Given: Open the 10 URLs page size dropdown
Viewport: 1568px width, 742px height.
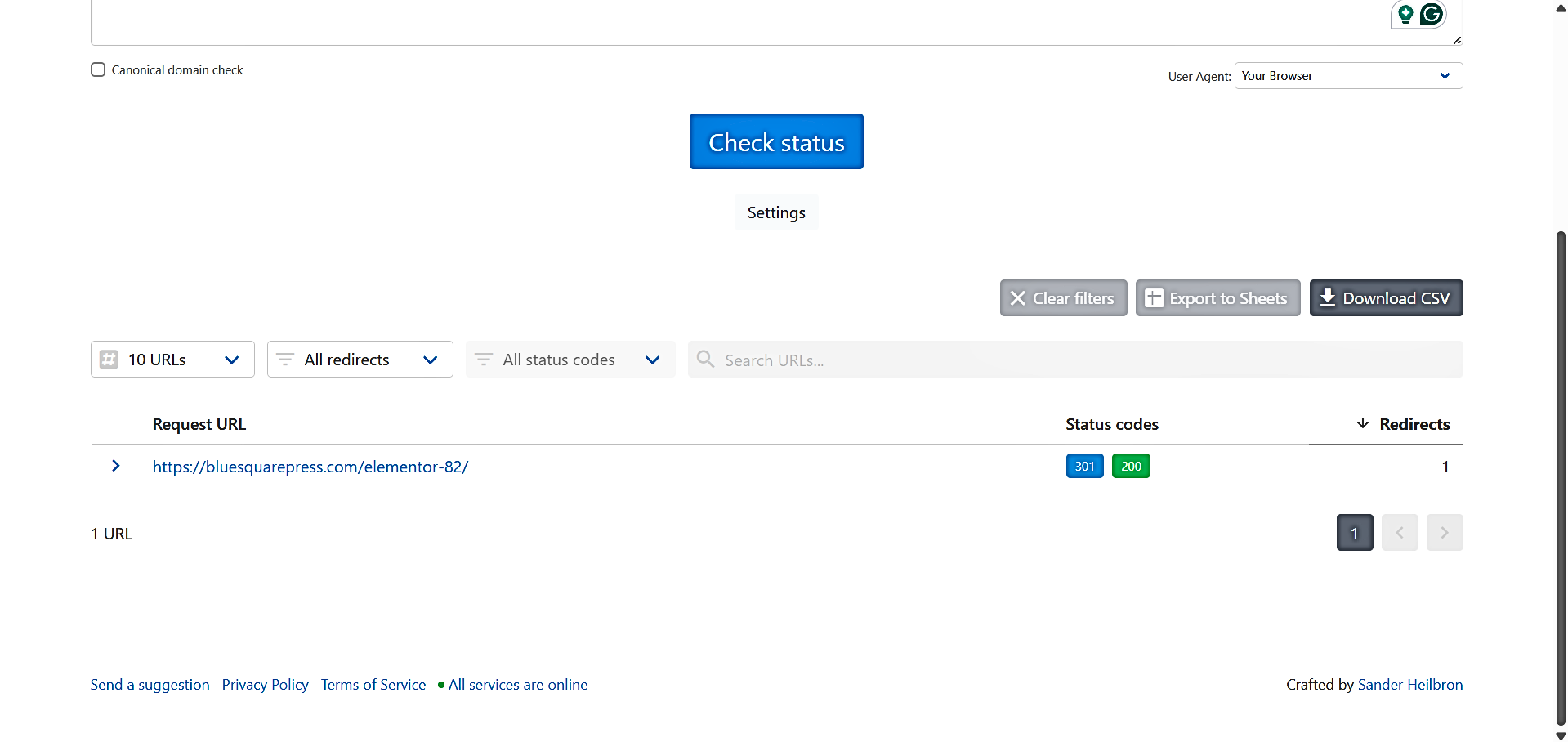Looking at the screenshot, I should click(172, 360).
